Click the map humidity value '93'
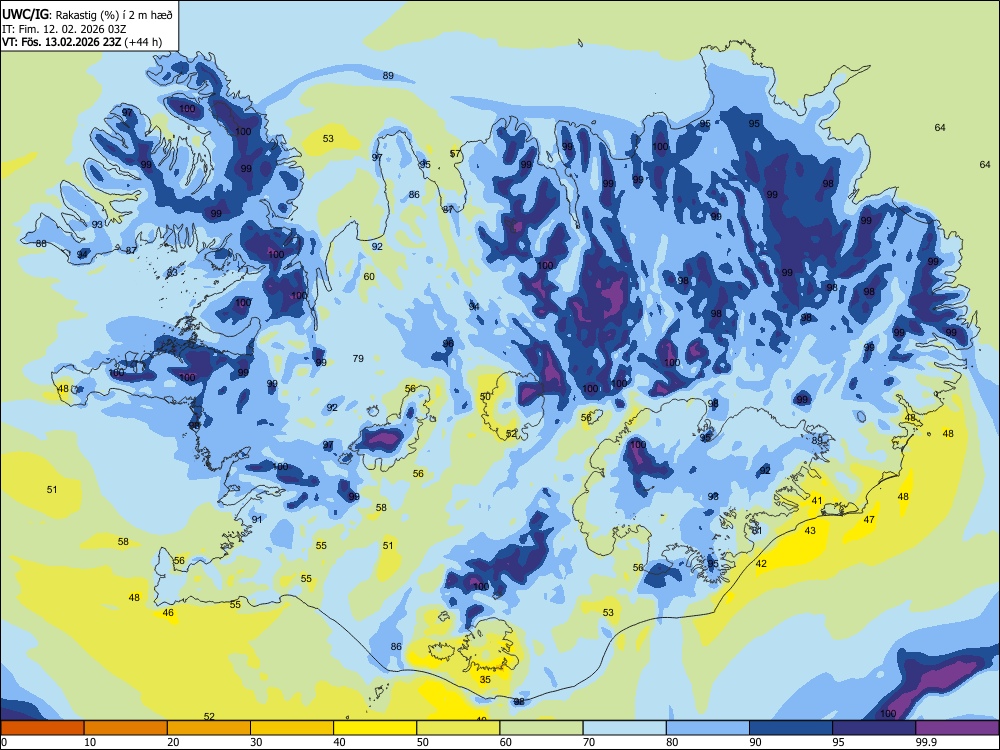Image resolution: width=1000 pixels, height=750 pixels. (97, 224)
